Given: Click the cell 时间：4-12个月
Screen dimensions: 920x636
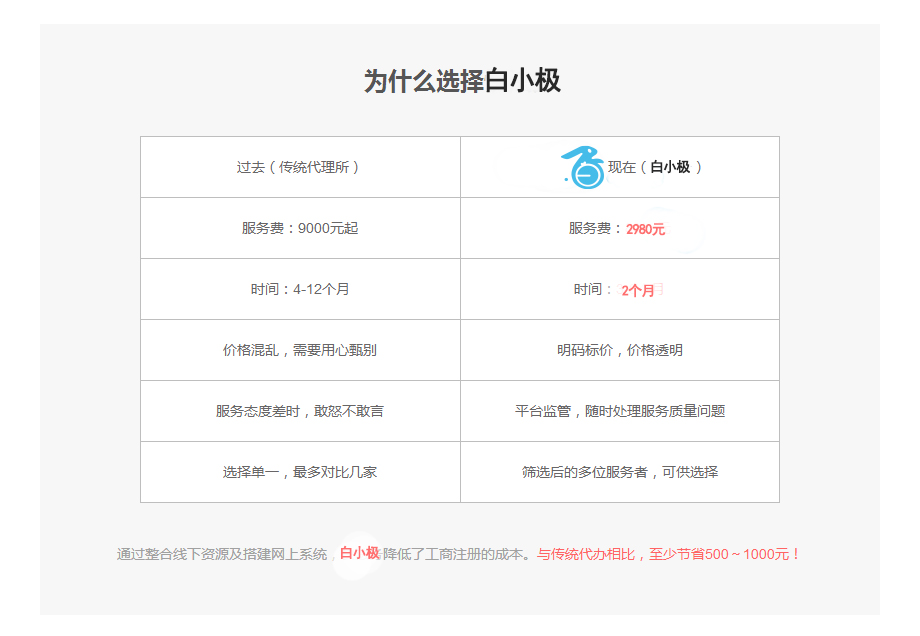Looking at the screenshot, I should pos(300,289).
